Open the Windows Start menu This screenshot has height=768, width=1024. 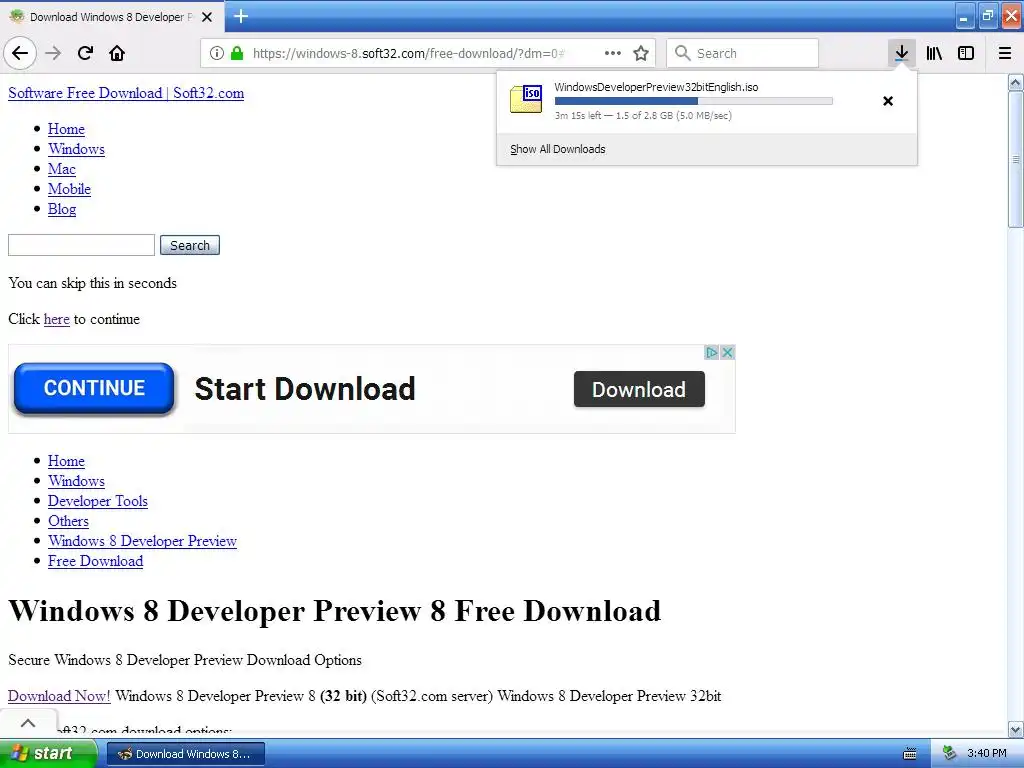pos(47,753)
